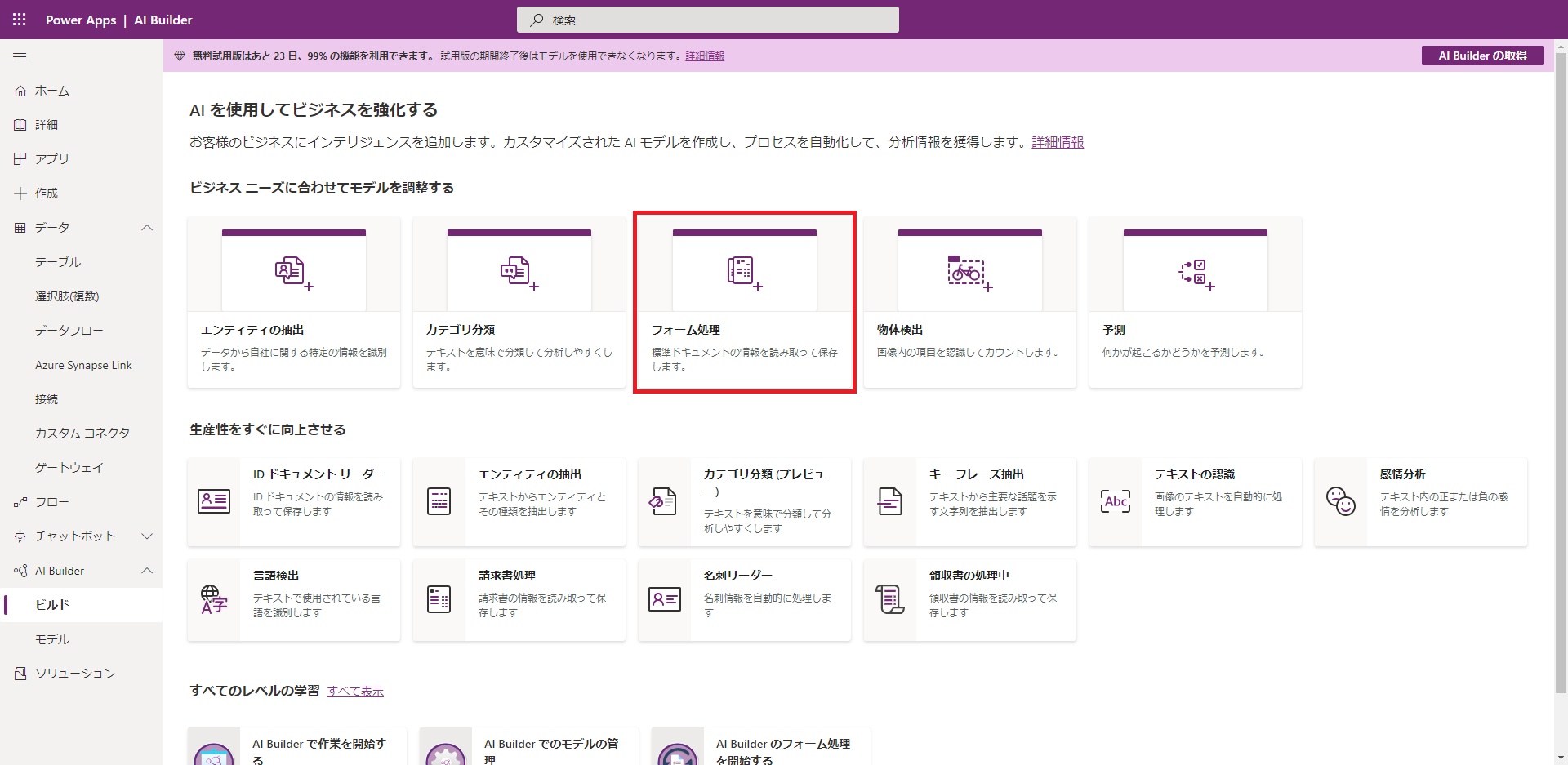This screenshot has width=1568, height=765.
Task: Click the 領収書の処理中 receipt icon
Action: pos(890,599)
